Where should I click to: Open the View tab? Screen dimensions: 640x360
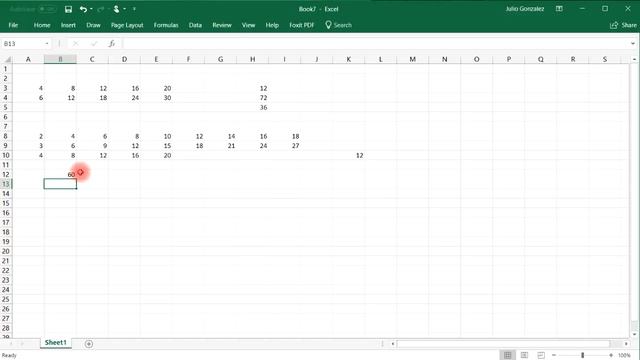(248, 25)
